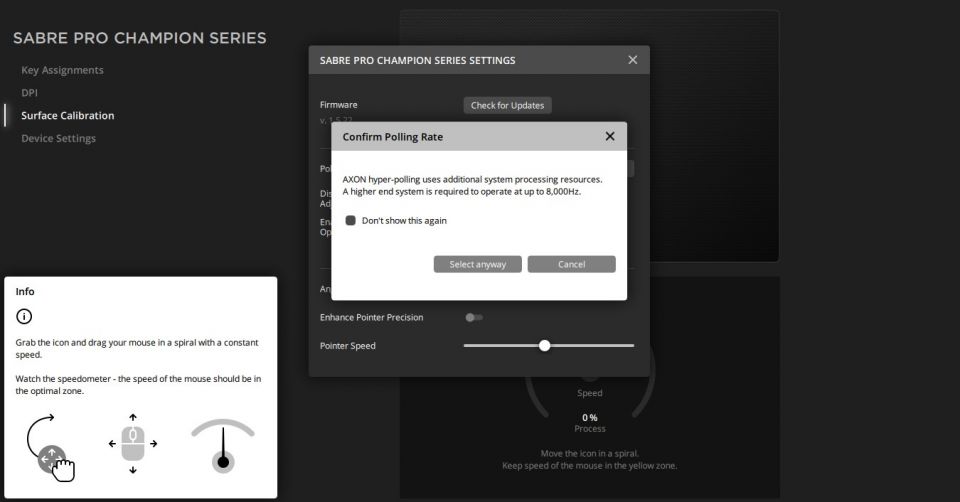Toggle Enhance Pointer Precision switch

[x=473, y=317]
